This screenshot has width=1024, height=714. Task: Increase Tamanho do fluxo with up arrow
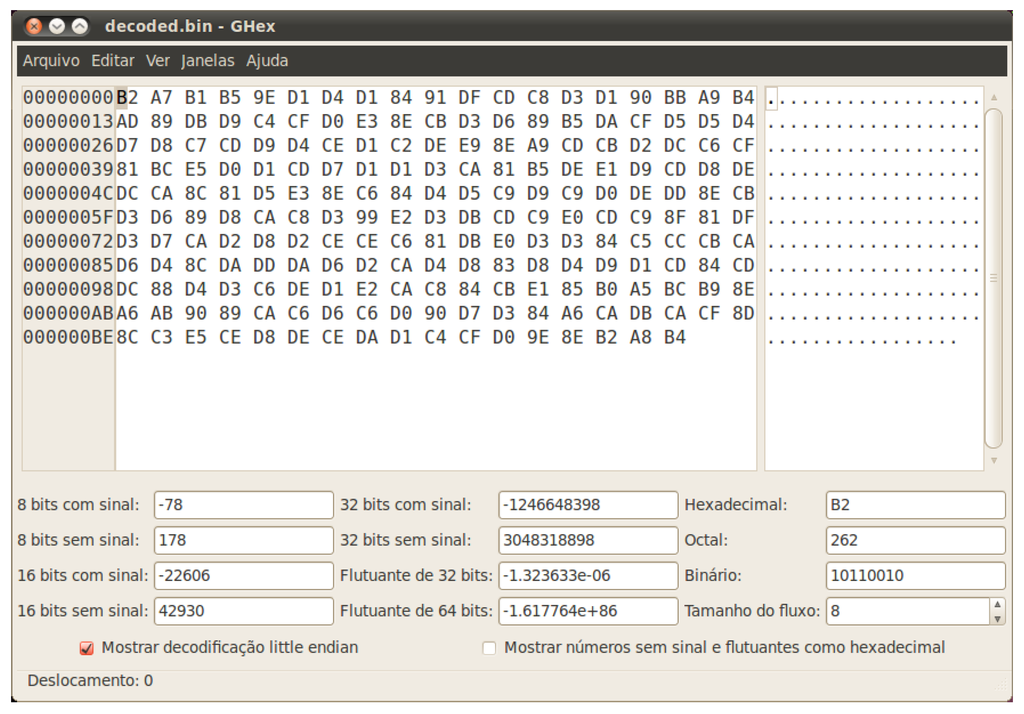[x=996, y=604]
